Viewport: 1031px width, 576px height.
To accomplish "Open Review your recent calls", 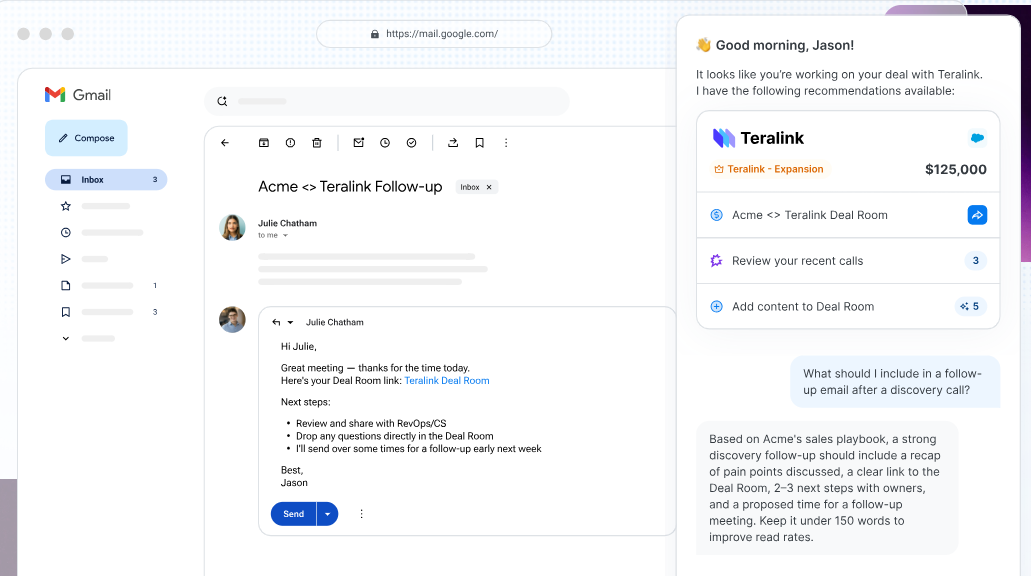I will tap(848, 261).
